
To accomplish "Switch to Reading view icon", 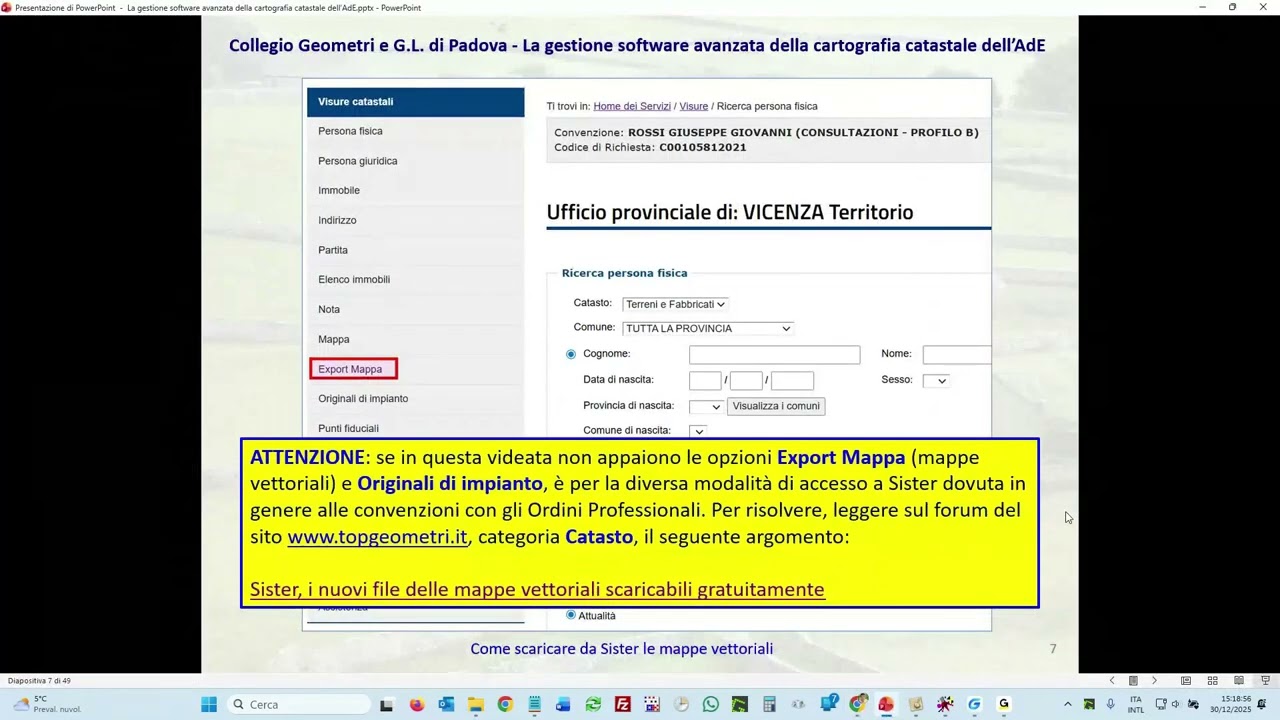I will click(1238, 681).
